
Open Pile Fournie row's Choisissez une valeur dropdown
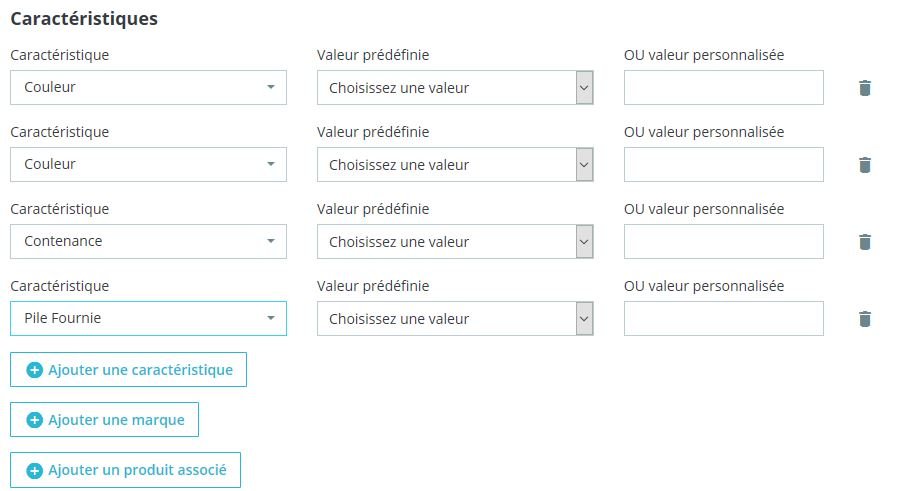(x=455, y=319)
